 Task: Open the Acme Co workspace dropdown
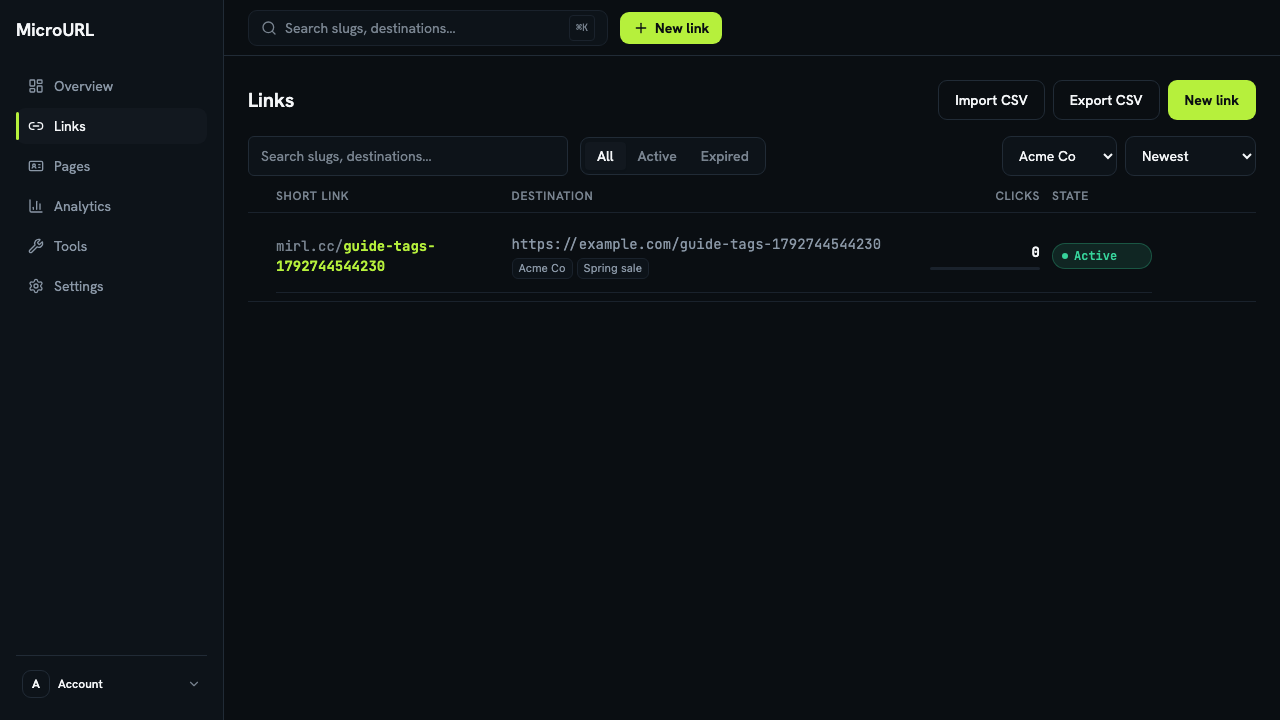click(x=1059, y=156)
